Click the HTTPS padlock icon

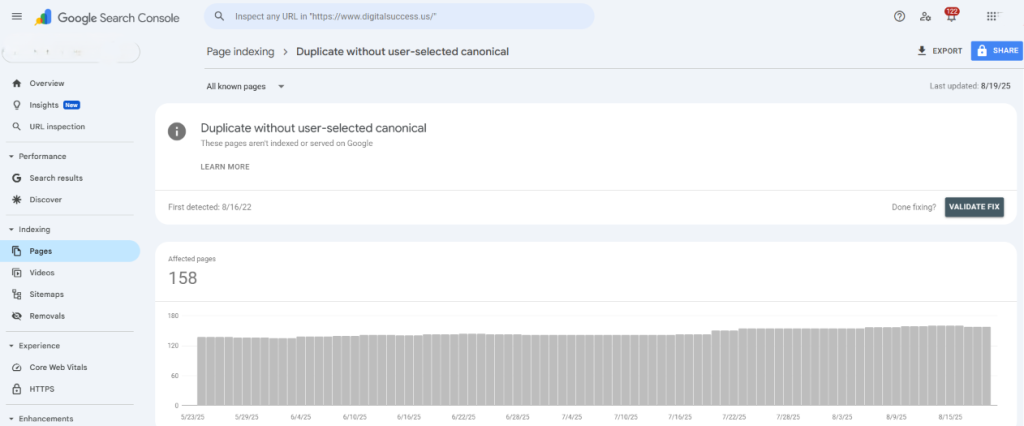[17, 389]
